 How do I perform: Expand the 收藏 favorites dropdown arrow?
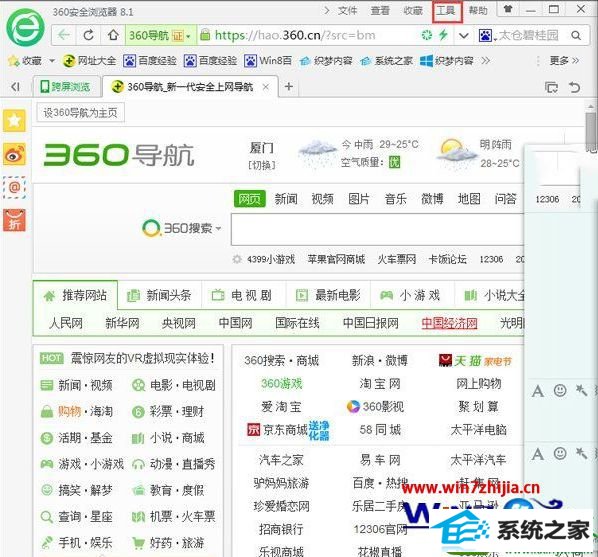click(52, 61)
